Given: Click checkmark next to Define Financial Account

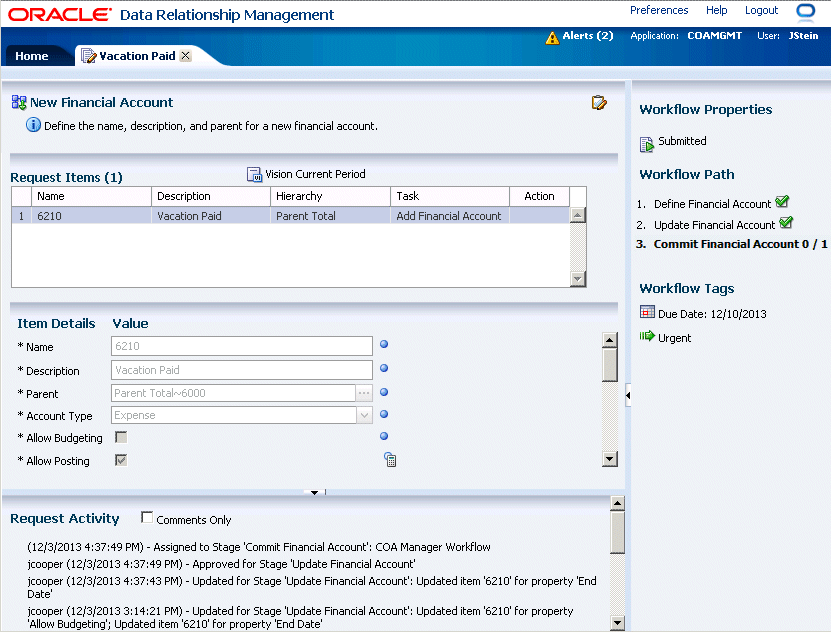Looking at the screenshot, I should 782,201.
